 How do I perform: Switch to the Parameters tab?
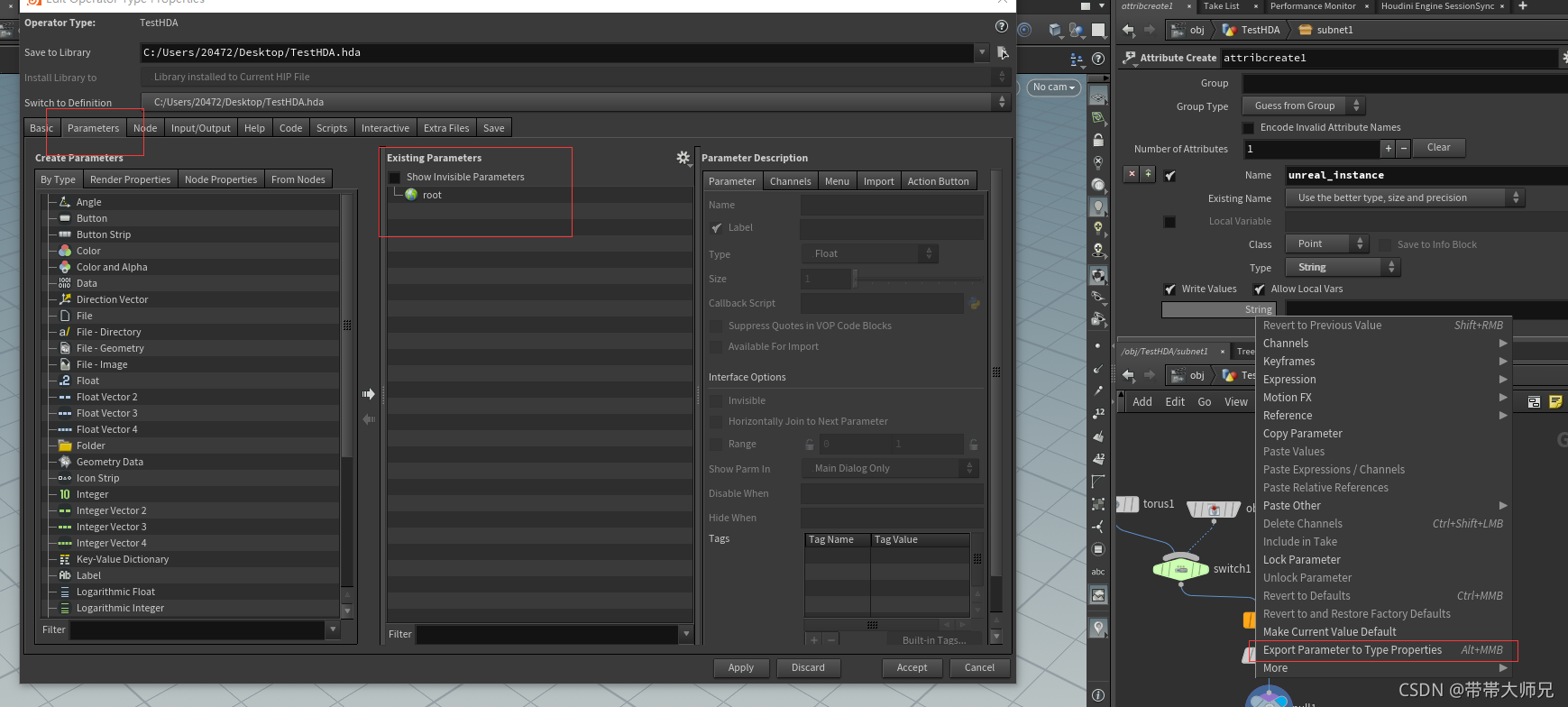pos(93,128)
